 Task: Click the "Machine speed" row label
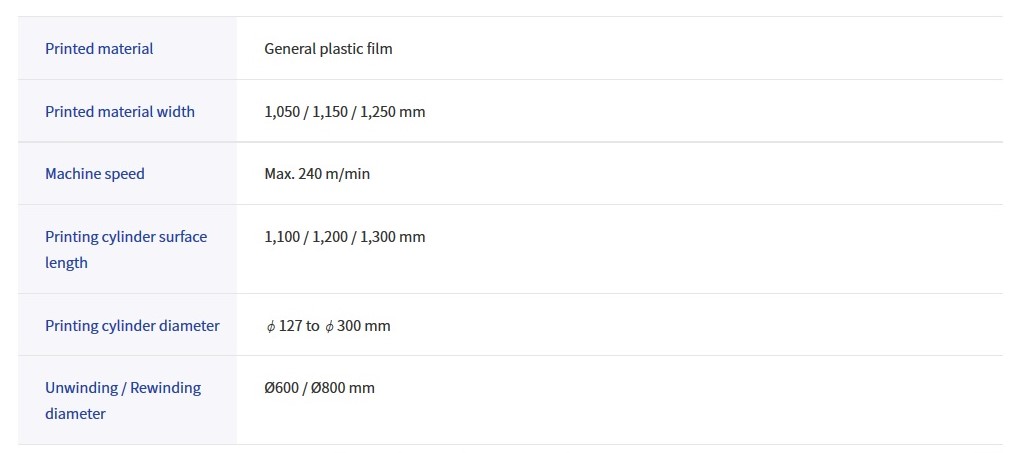tap(95, 174)
